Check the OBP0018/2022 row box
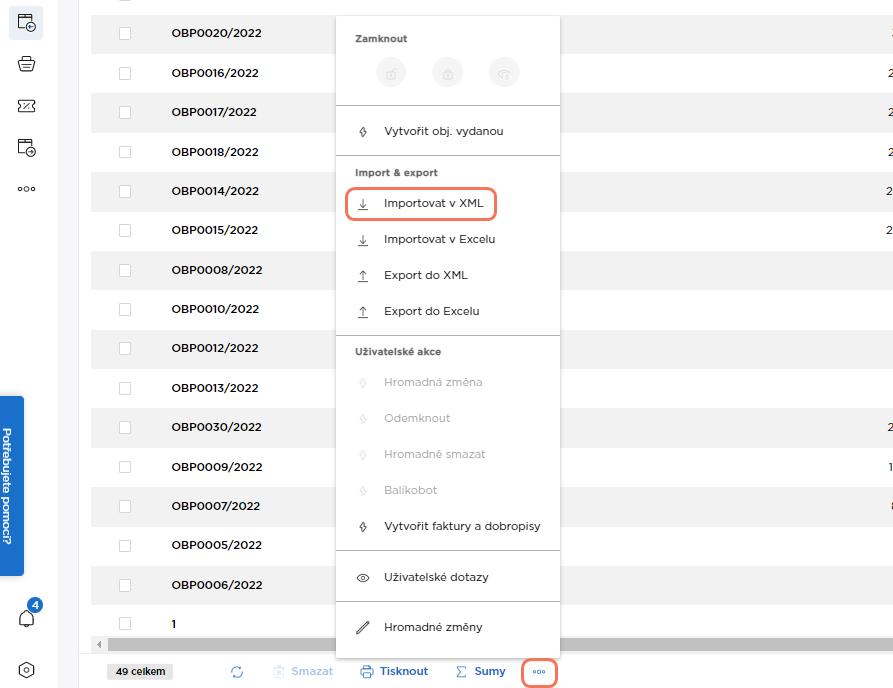 click(125, 152)
